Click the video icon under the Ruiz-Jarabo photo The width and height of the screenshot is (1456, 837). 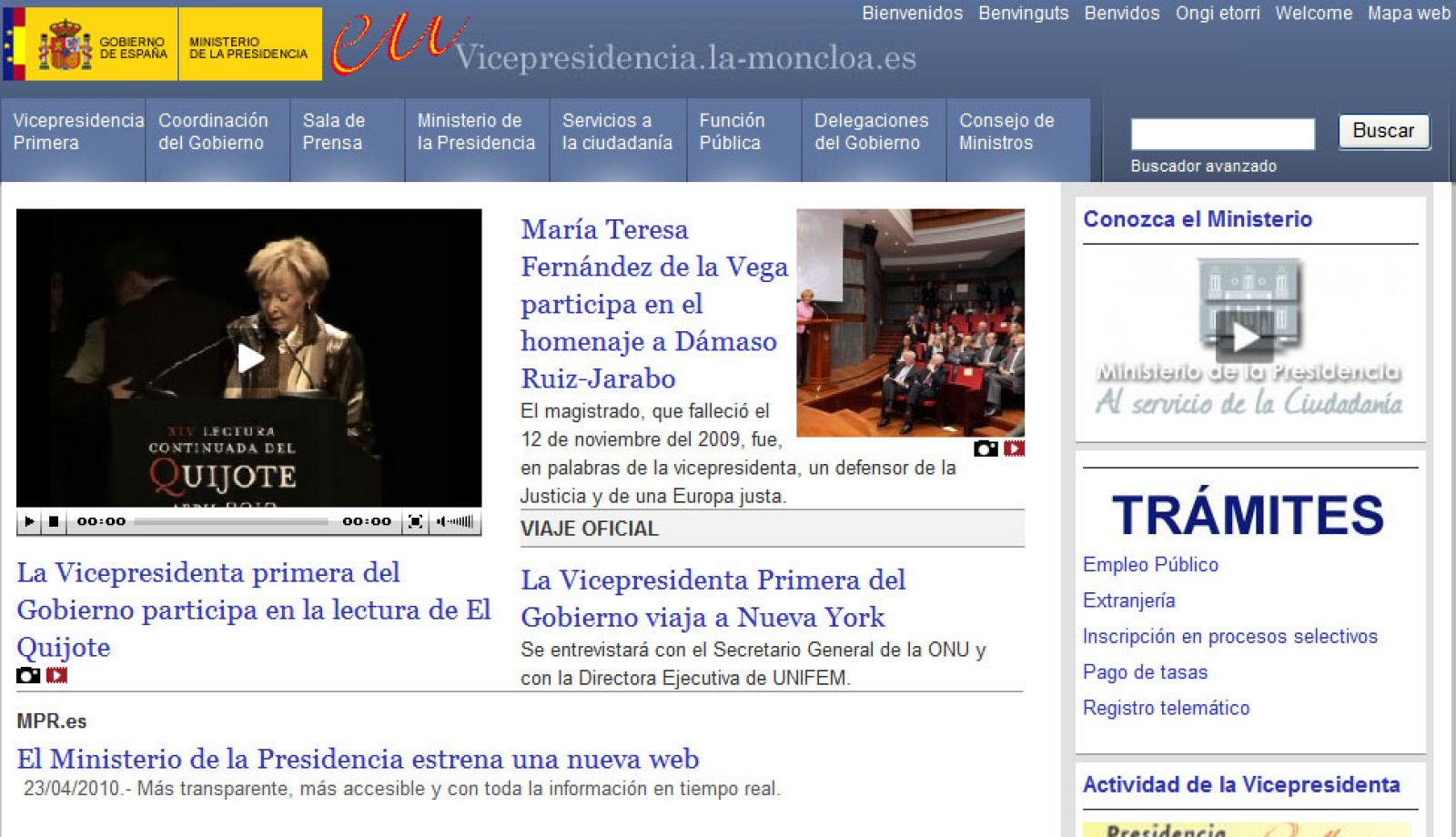coord(1013,448)
